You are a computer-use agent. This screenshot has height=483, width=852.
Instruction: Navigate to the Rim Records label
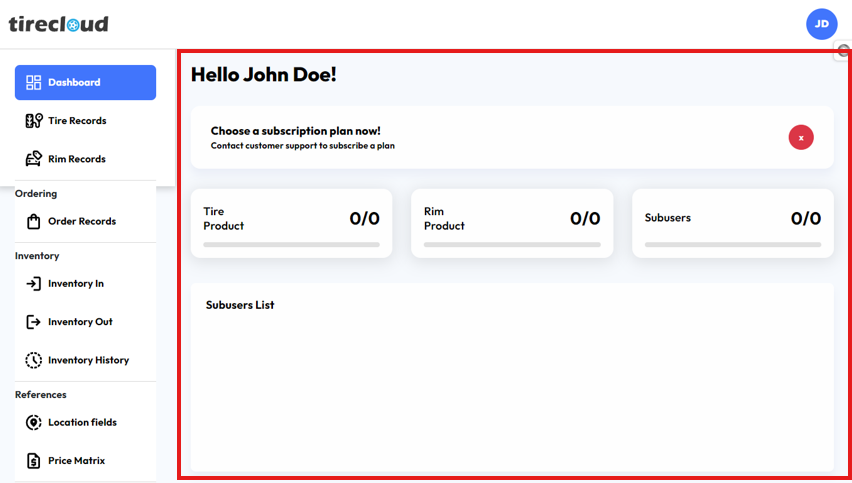[x=77, y=159]
